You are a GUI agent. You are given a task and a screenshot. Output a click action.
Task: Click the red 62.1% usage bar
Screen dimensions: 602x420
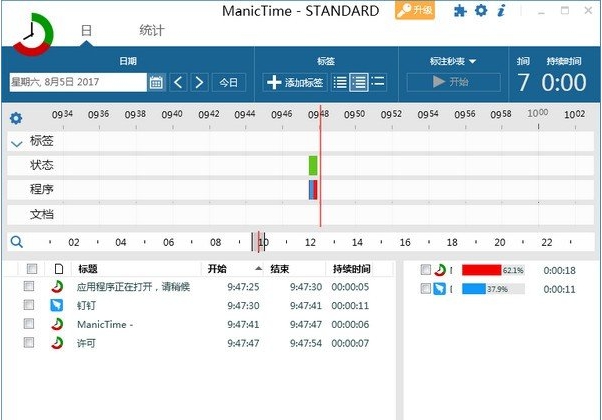pos(481,270)
